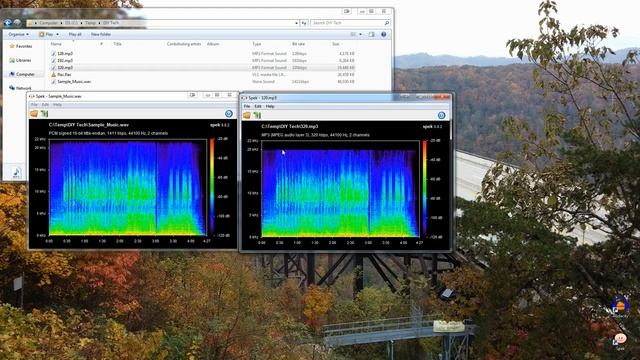Click New folder in Explorer toolbar
The width and height of the screenshot is (640, 360).
100,34
